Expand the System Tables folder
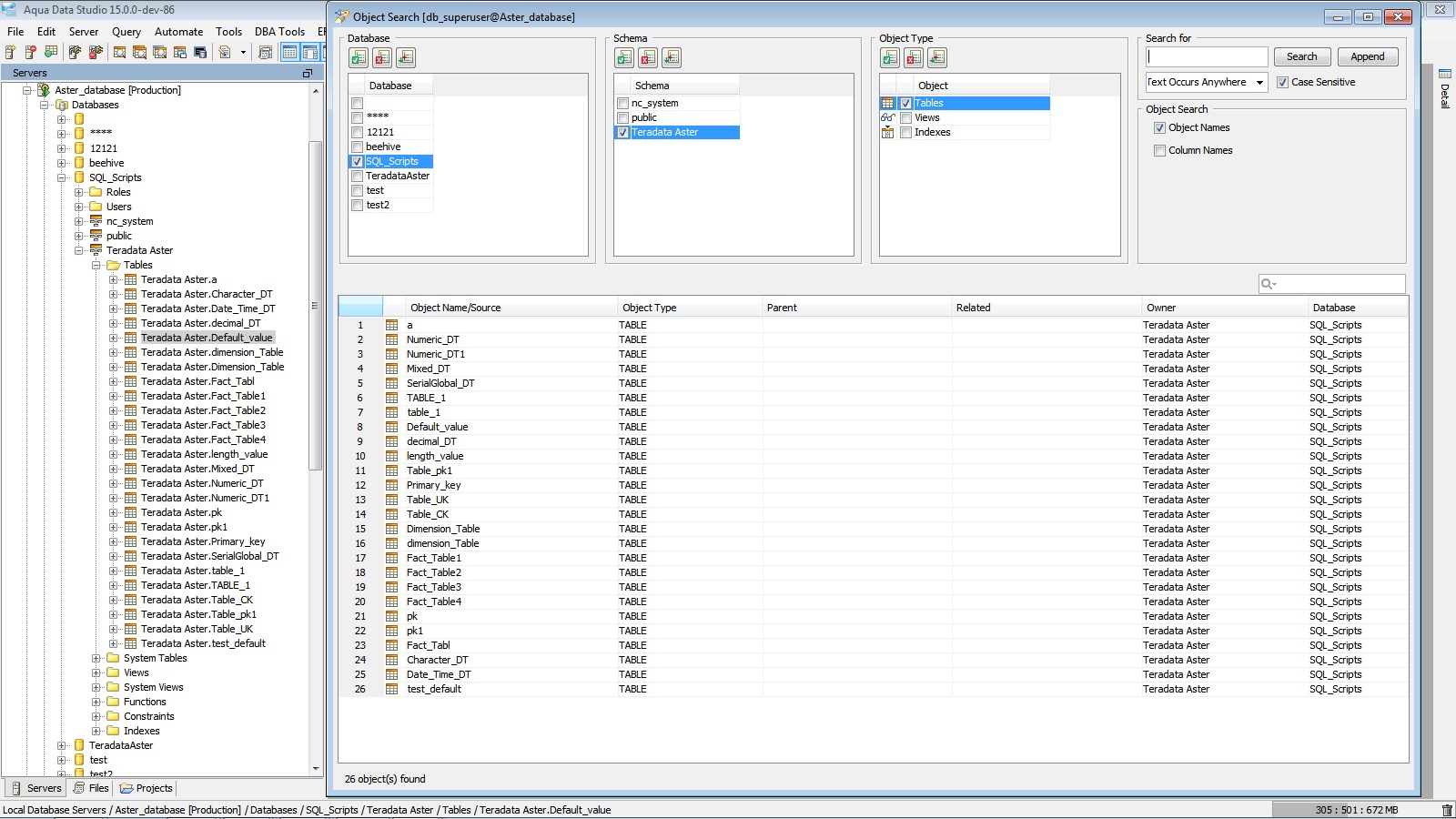Image resolution: width=1456 pixels, height=819 pixels. click(x=96, y=658)
